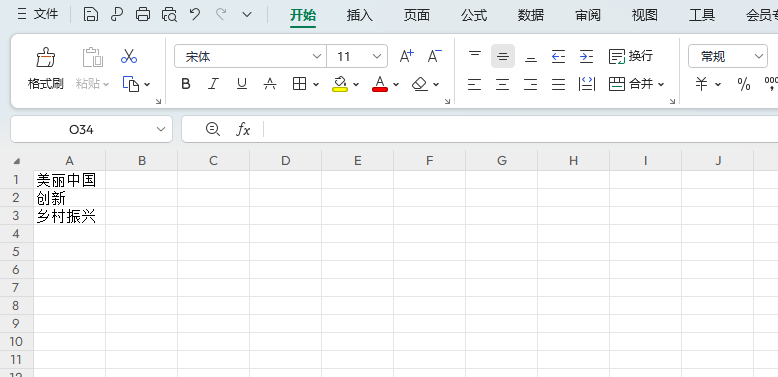
Task: Click the Paste clipboard icon
Action: pos(92,57)
